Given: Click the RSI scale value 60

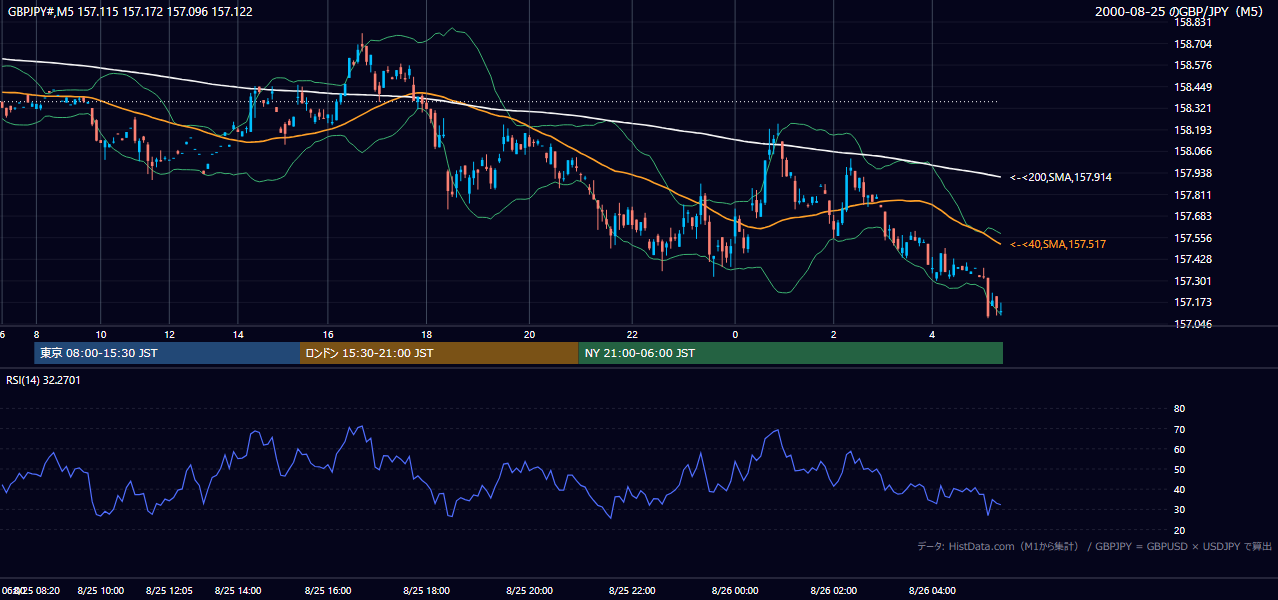Looking at the screenshot, I should [x=1179, y=449].
